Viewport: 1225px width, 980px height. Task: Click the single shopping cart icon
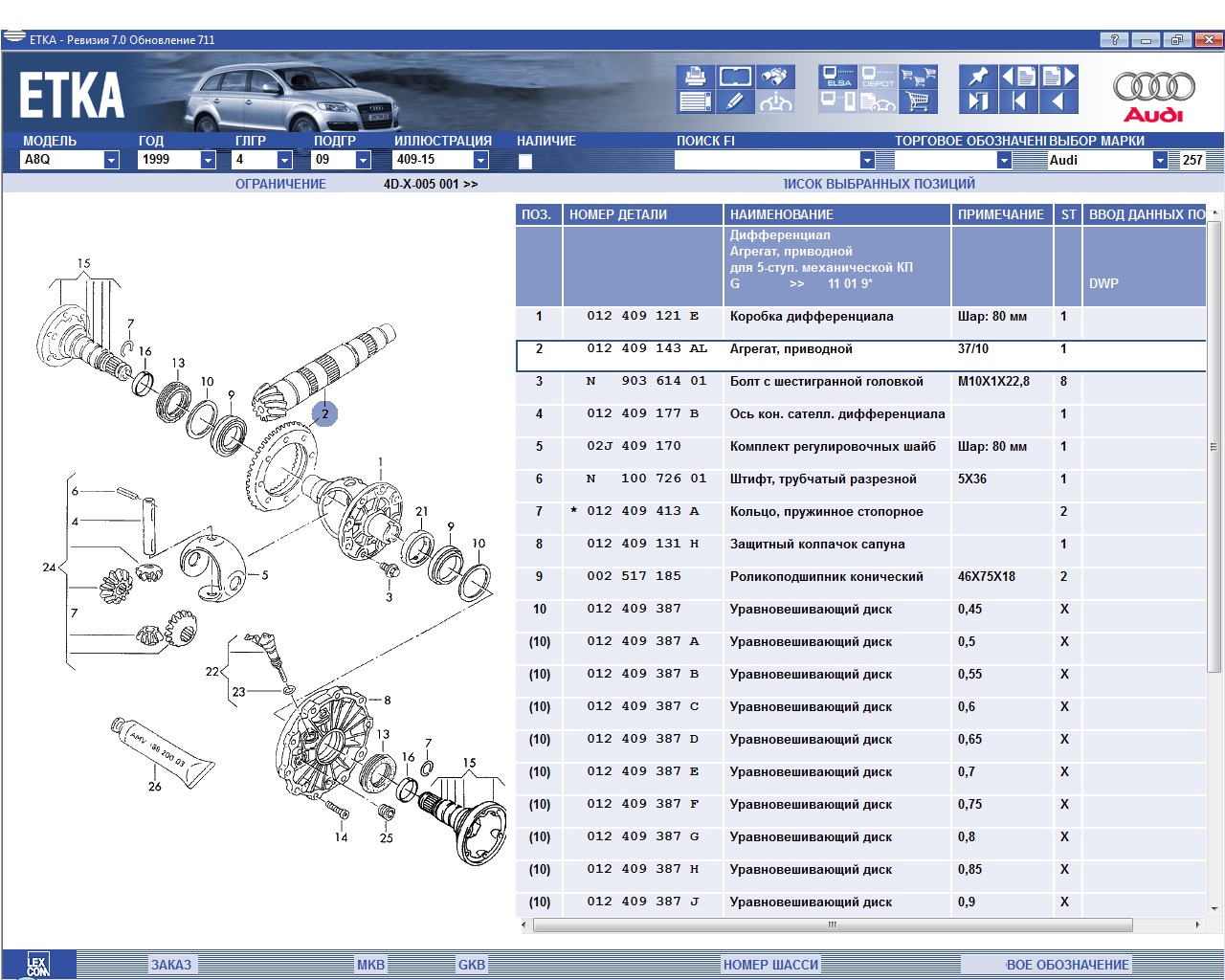918,101
